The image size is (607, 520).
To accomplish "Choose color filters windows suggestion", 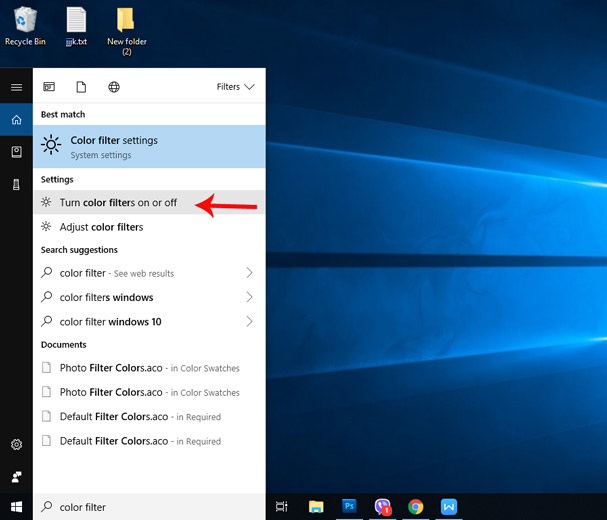I will (106, 297).
